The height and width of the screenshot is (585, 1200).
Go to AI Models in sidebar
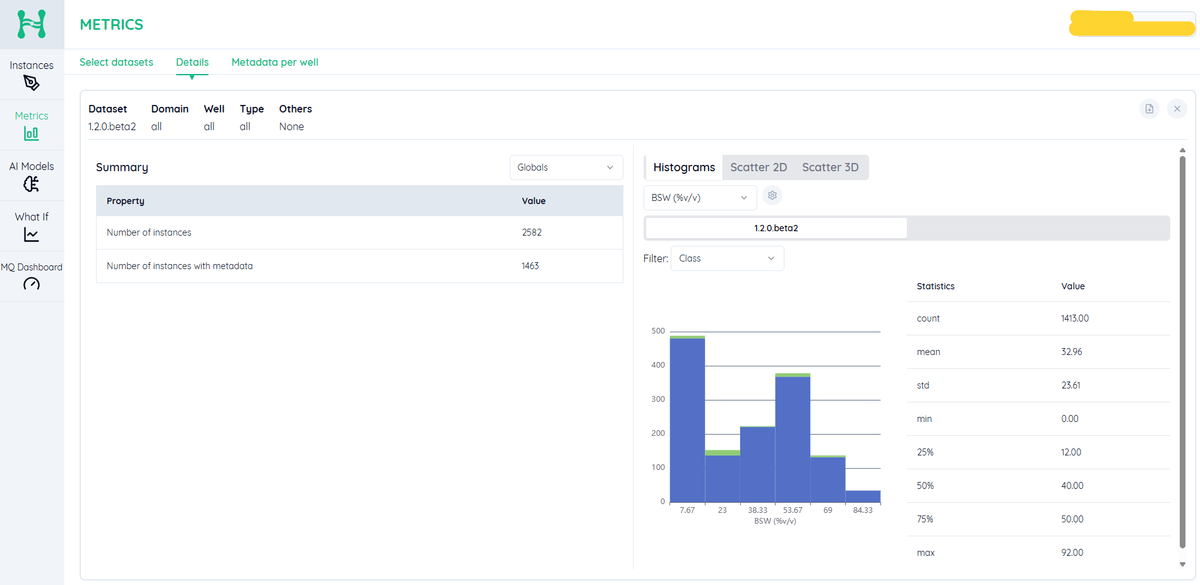point(32,175)
